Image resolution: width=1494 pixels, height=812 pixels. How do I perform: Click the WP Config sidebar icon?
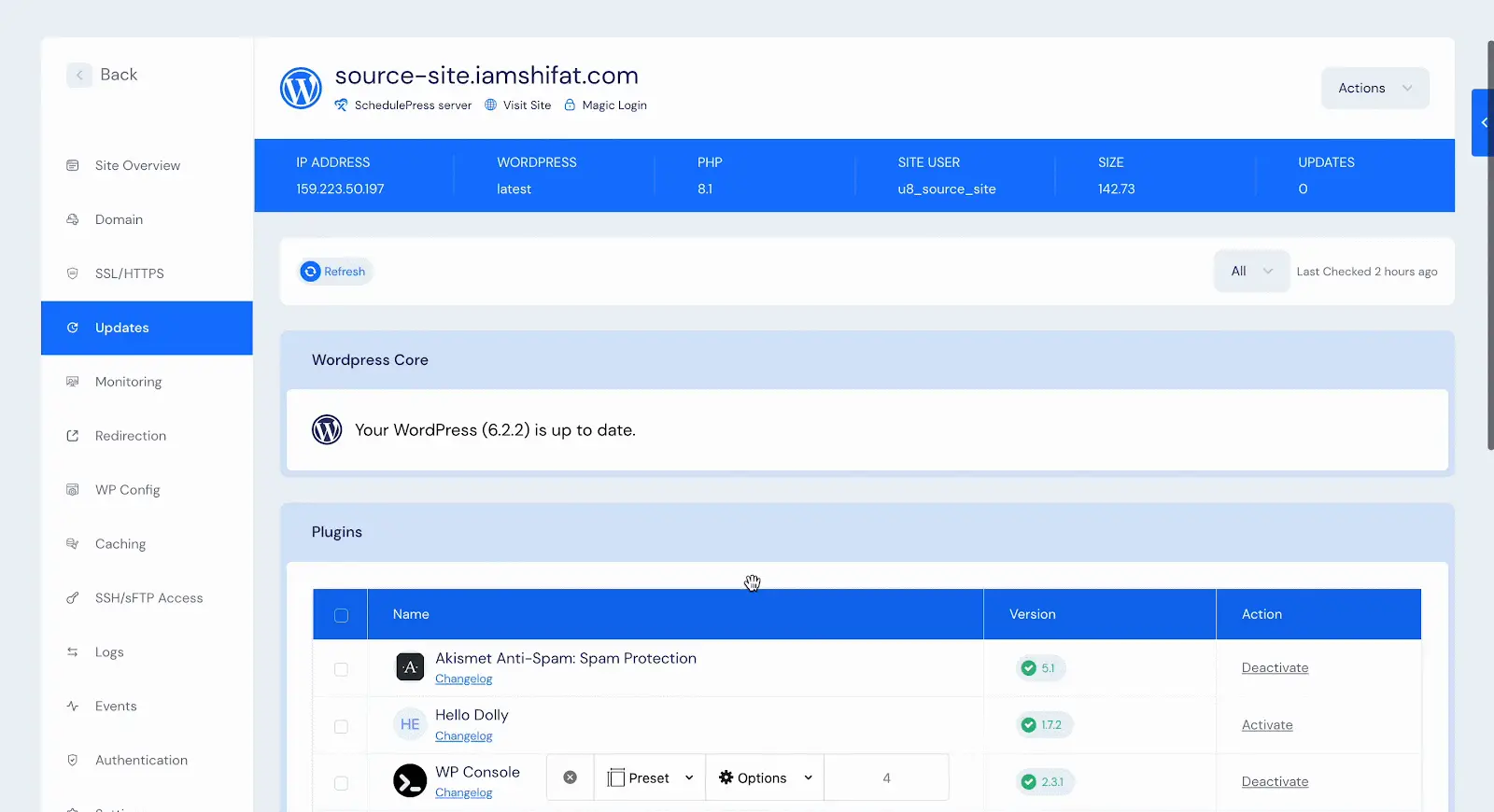click(73, 491)
